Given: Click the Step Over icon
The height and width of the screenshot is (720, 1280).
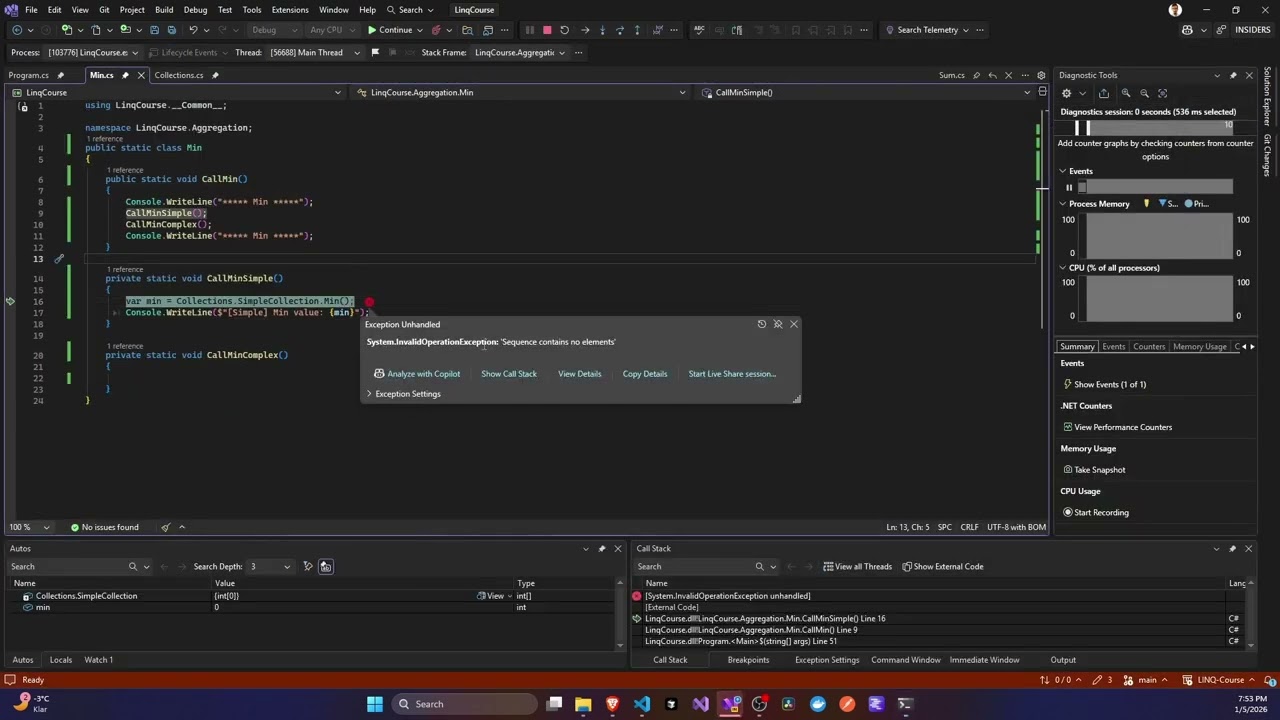Looking at the screenshot, I should click(619, 30).
